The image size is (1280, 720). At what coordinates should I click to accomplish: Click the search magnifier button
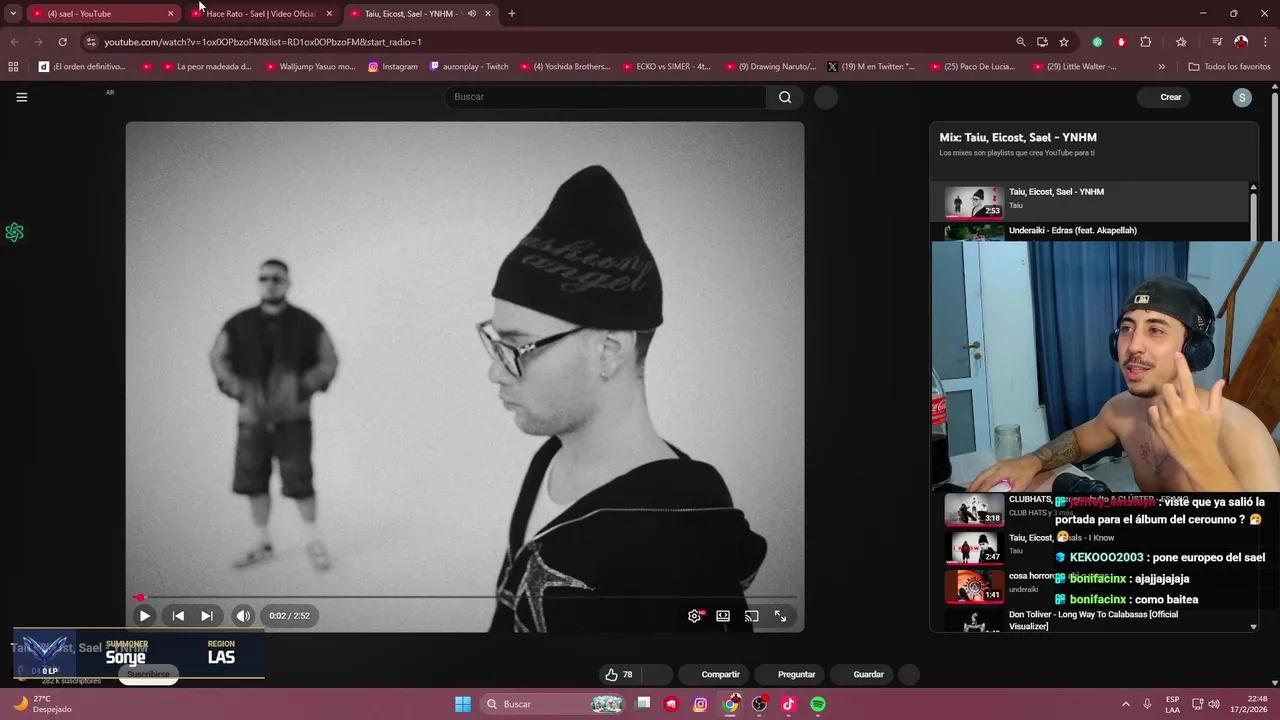(785, 97)
